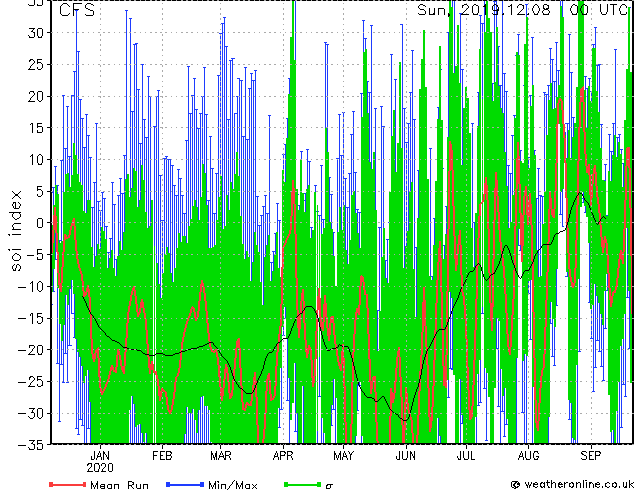The width and height of the screenshot is (634, 490).
Task: Click the -20 y-axis value
Action: tap(31, 350)
